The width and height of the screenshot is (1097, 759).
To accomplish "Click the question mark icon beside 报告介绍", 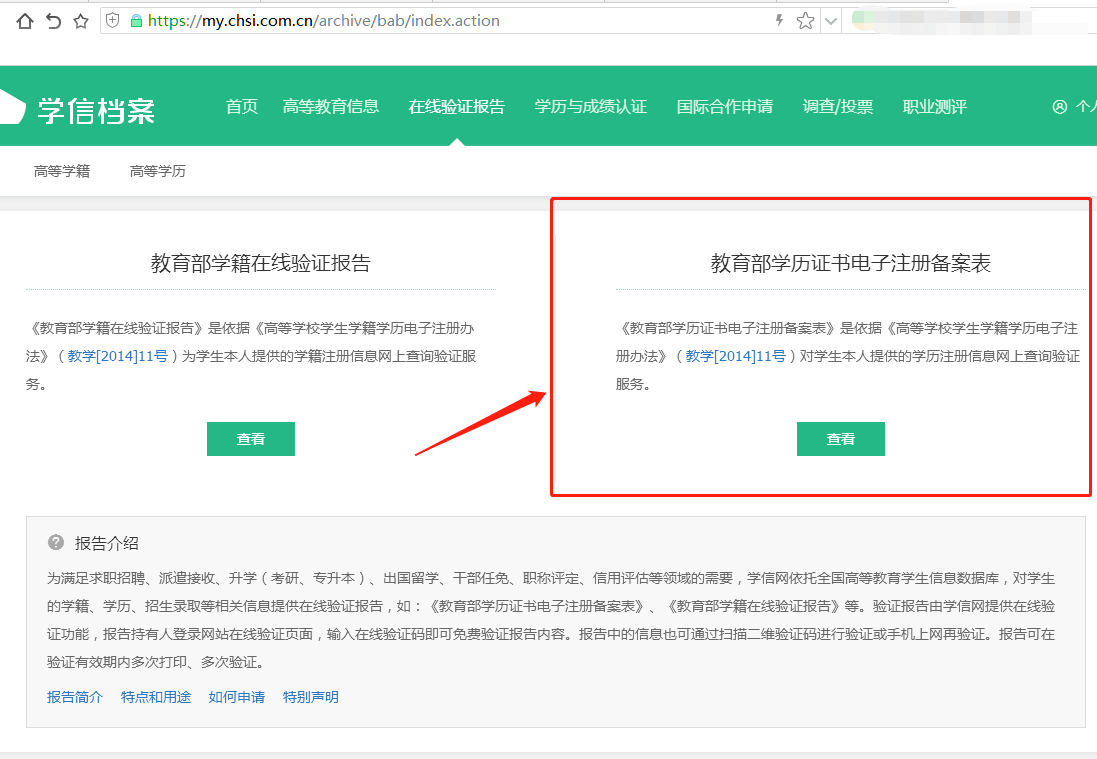I will (56, 543).
